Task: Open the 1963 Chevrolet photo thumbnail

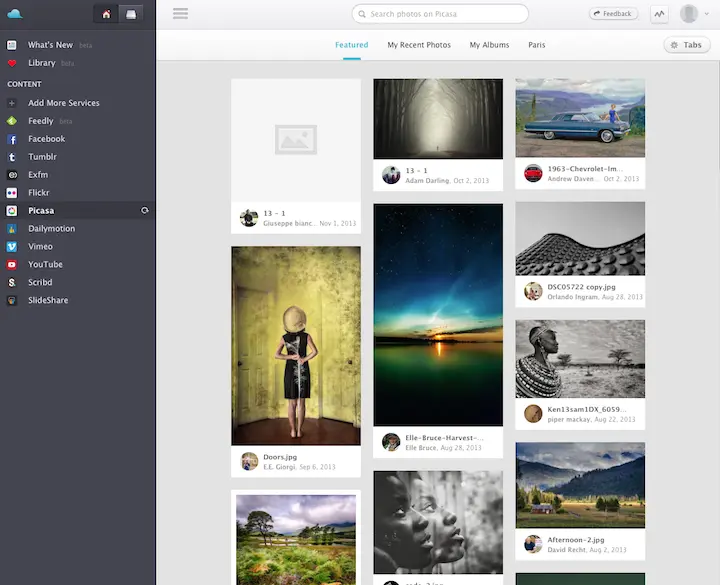Action: tap(580, 118)
